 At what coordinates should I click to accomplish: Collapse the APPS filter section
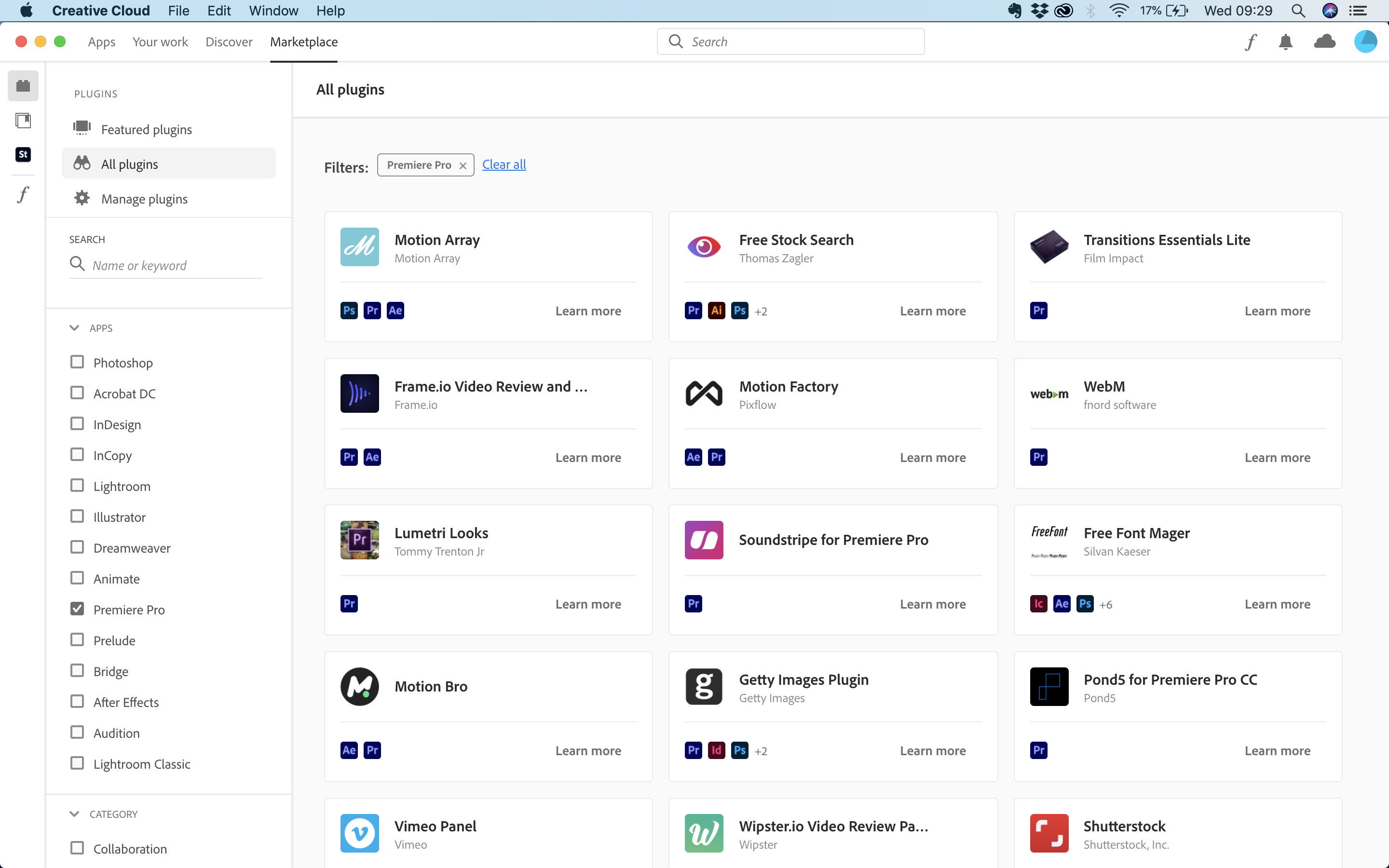coord(74,328)
